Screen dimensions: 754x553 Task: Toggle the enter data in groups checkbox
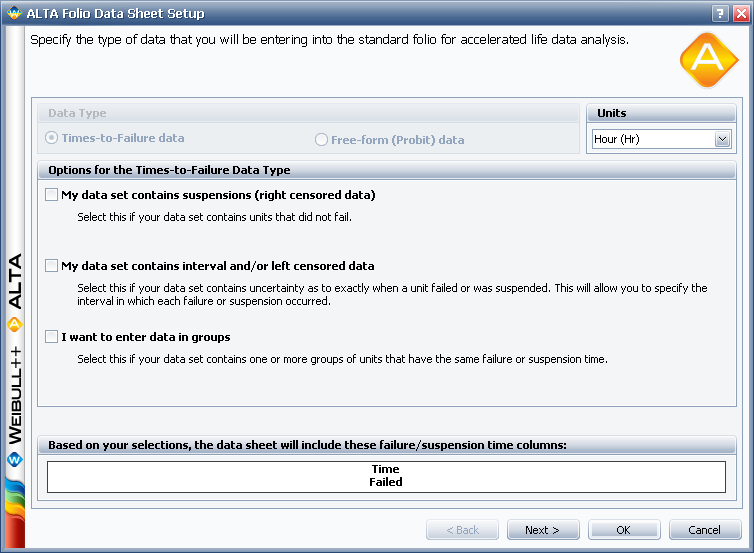point(52,337)
